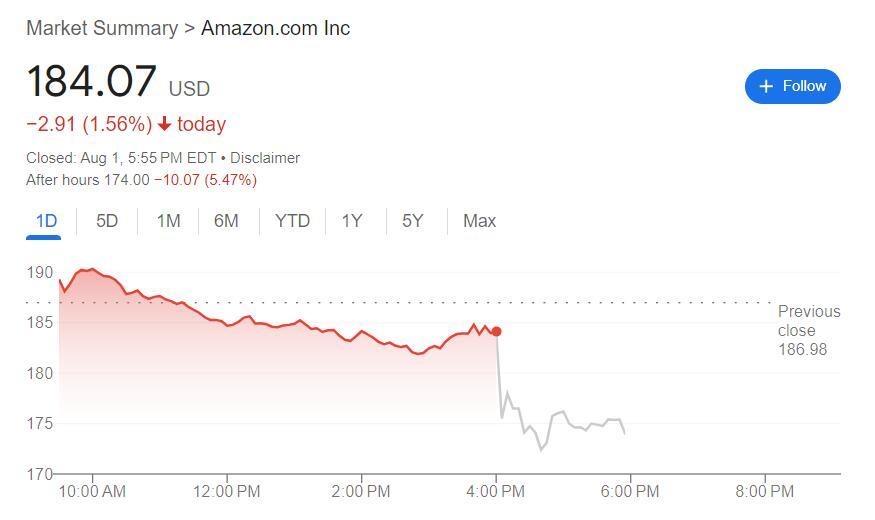Click the 4:00 PM axis label
The image size is (875, 520).
point(495,491)
